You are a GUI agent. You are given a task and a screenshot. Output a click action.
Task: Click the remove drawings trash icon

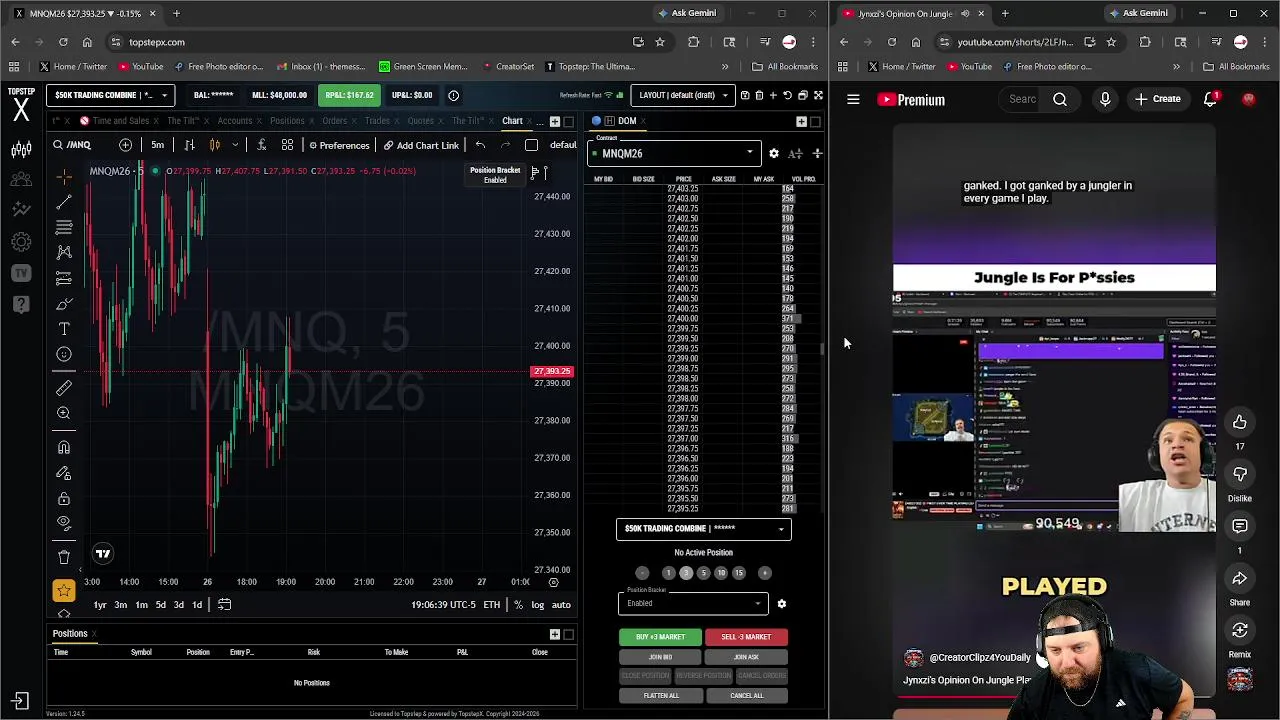(64, 556)
